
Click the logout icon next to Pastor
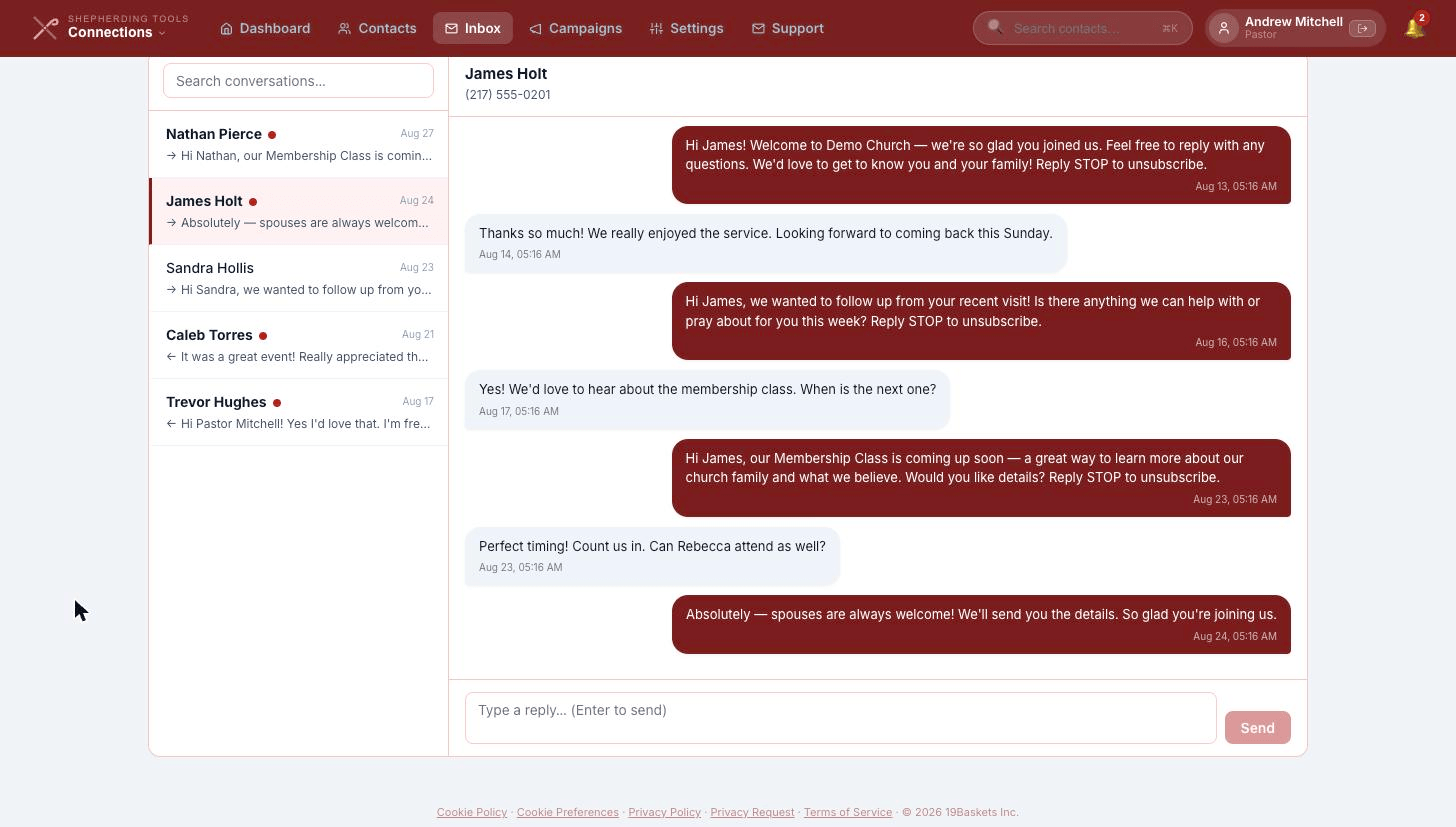(x=1362, y=28)
